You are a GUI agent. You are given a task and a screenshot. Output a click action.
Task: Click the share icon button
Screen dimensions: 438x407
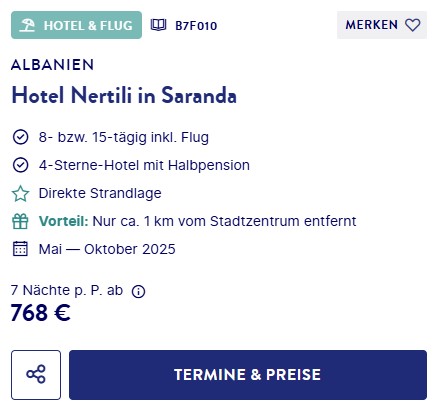pos(36,375)
